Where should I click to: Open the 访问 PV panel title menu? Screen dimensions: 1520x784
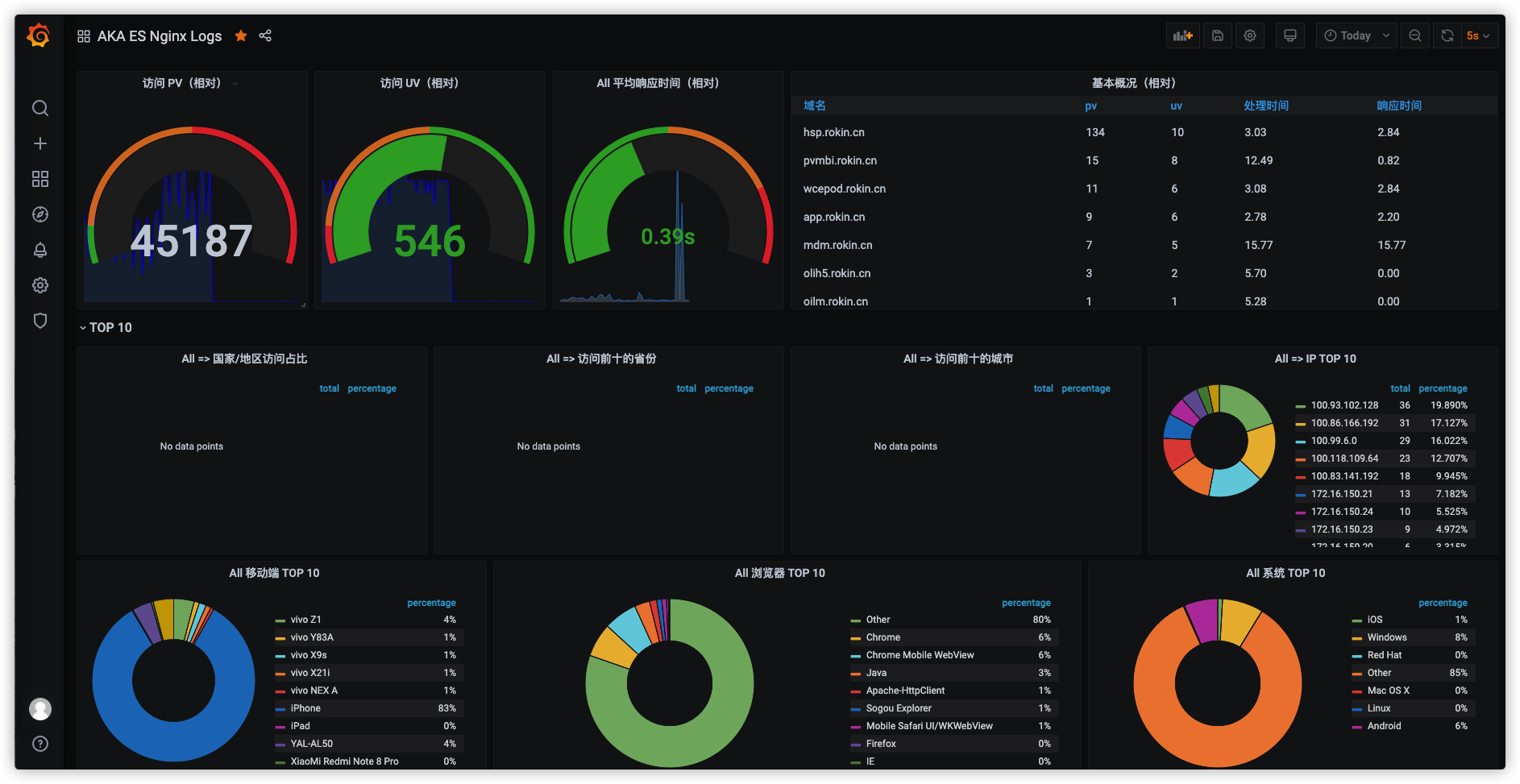(x=181, y=83)
